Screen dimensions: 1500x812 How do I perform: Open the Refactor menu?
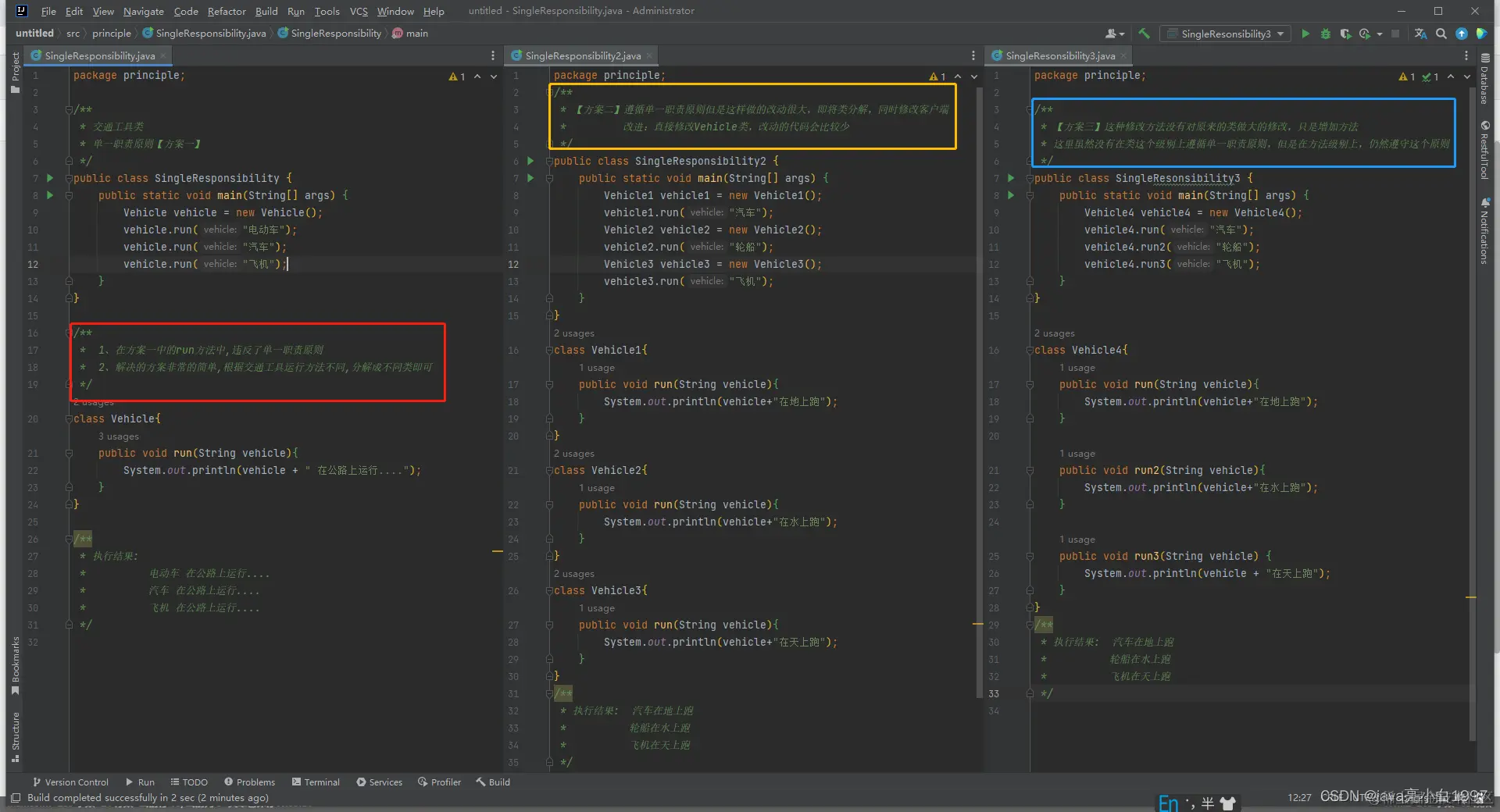click(227, 11)
